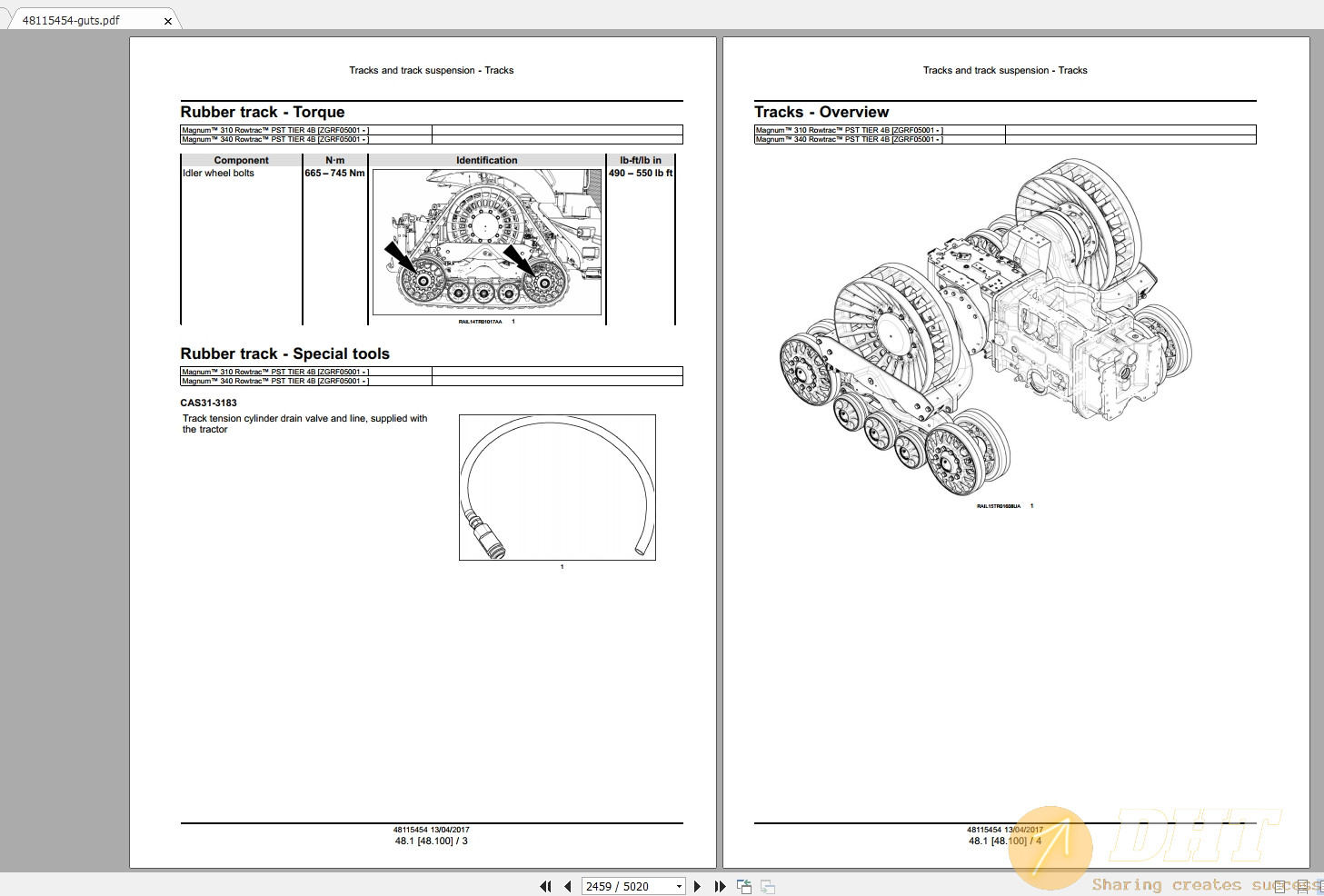1324x896 pixels.
Task: Jump to the last page of the document
Action: tap(721, 886)
